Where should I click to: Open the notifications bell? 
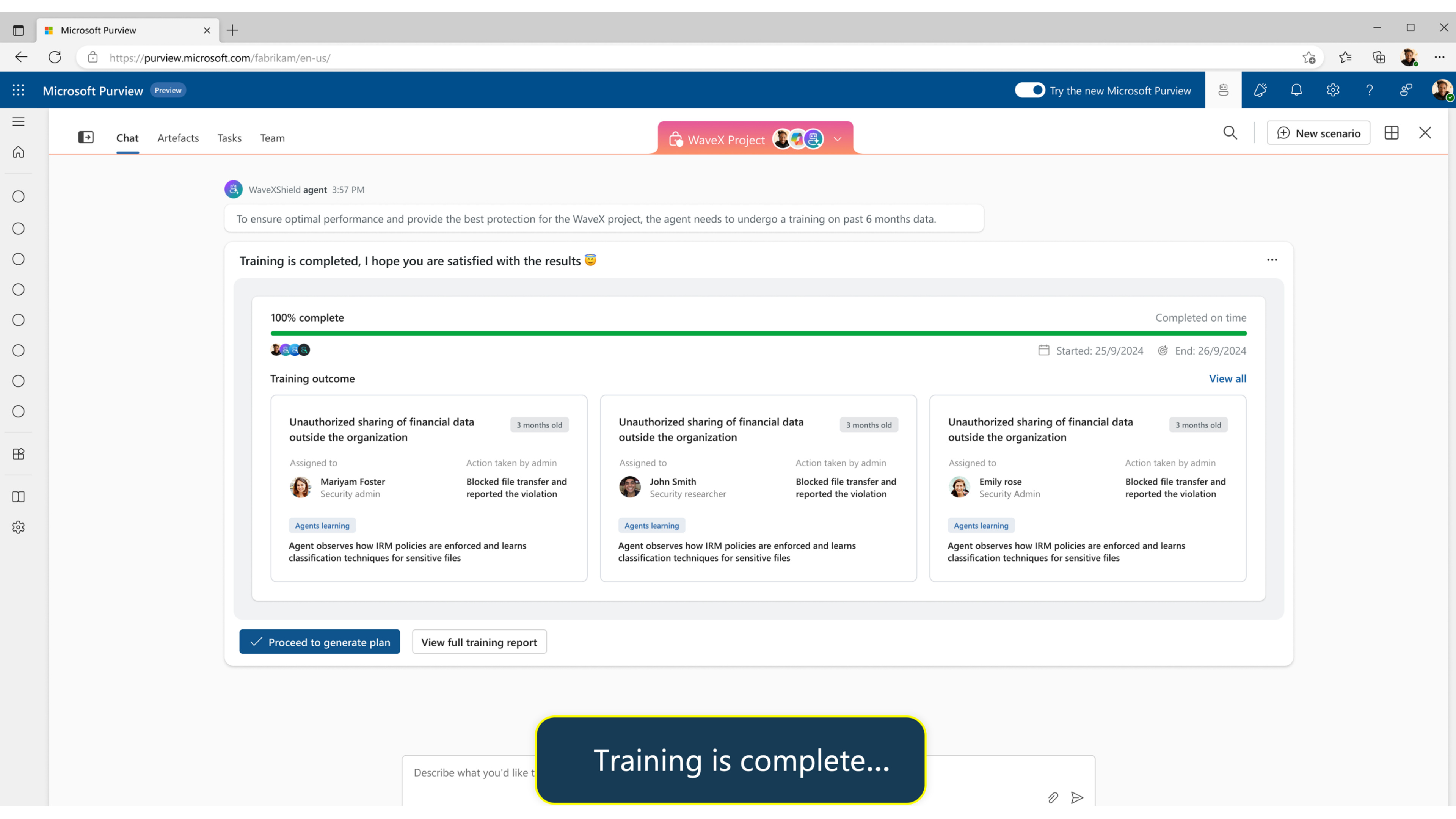click(1297, 90)
